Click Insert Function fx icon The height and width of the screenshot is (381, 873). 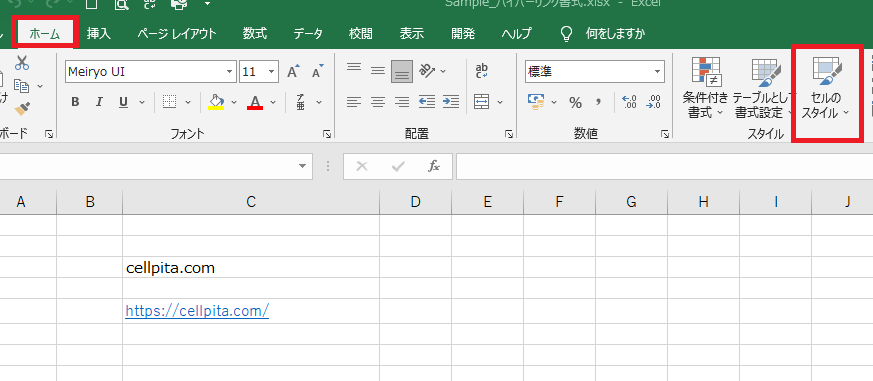434,166
